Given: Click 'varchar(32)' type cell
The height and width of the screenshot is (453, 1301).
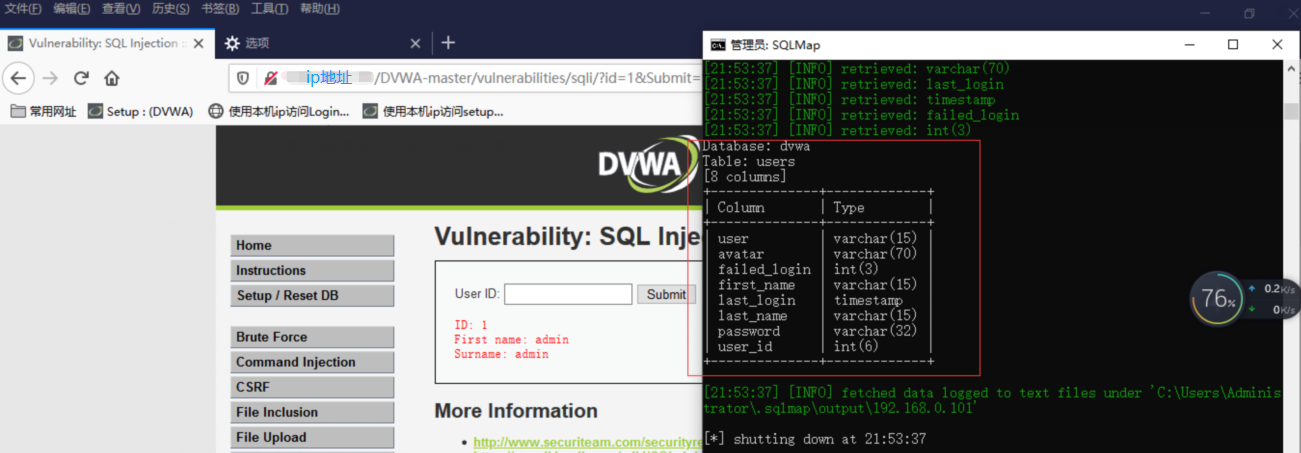Looking at the screenshot, I should pyautogui.click(x=876, y=331).
